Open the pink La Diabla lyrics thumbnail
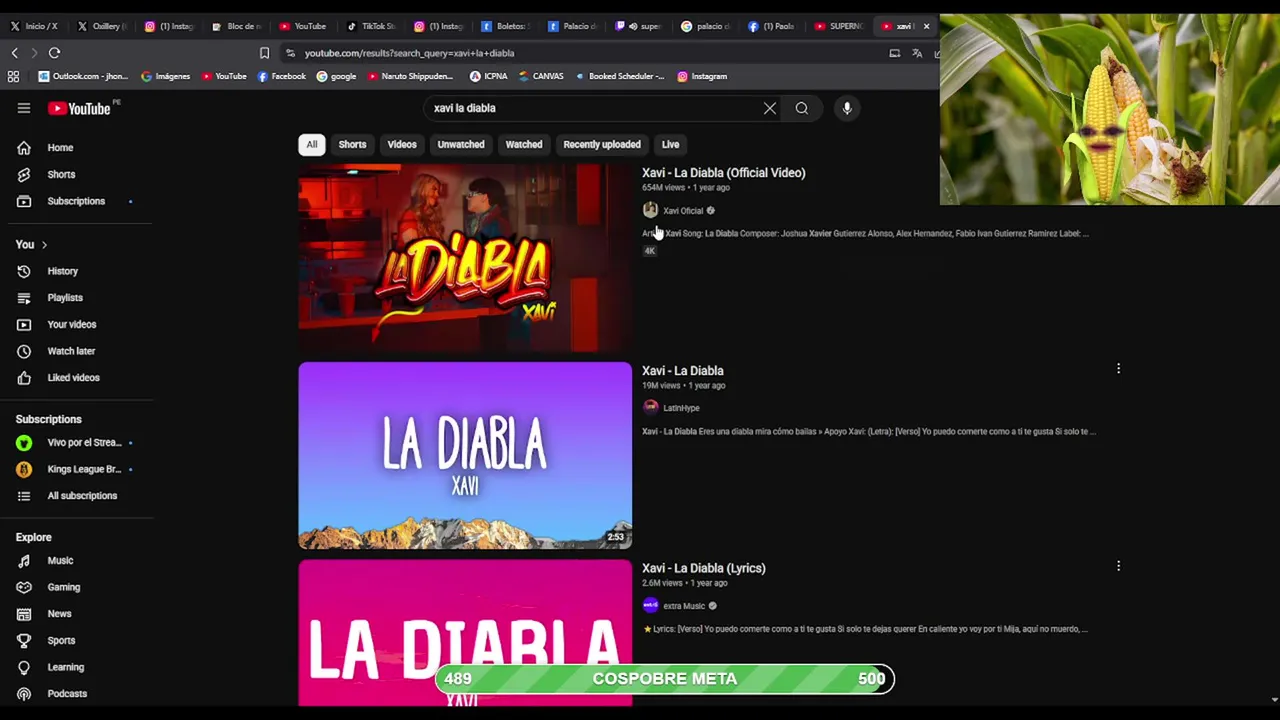 pos(465,632)
